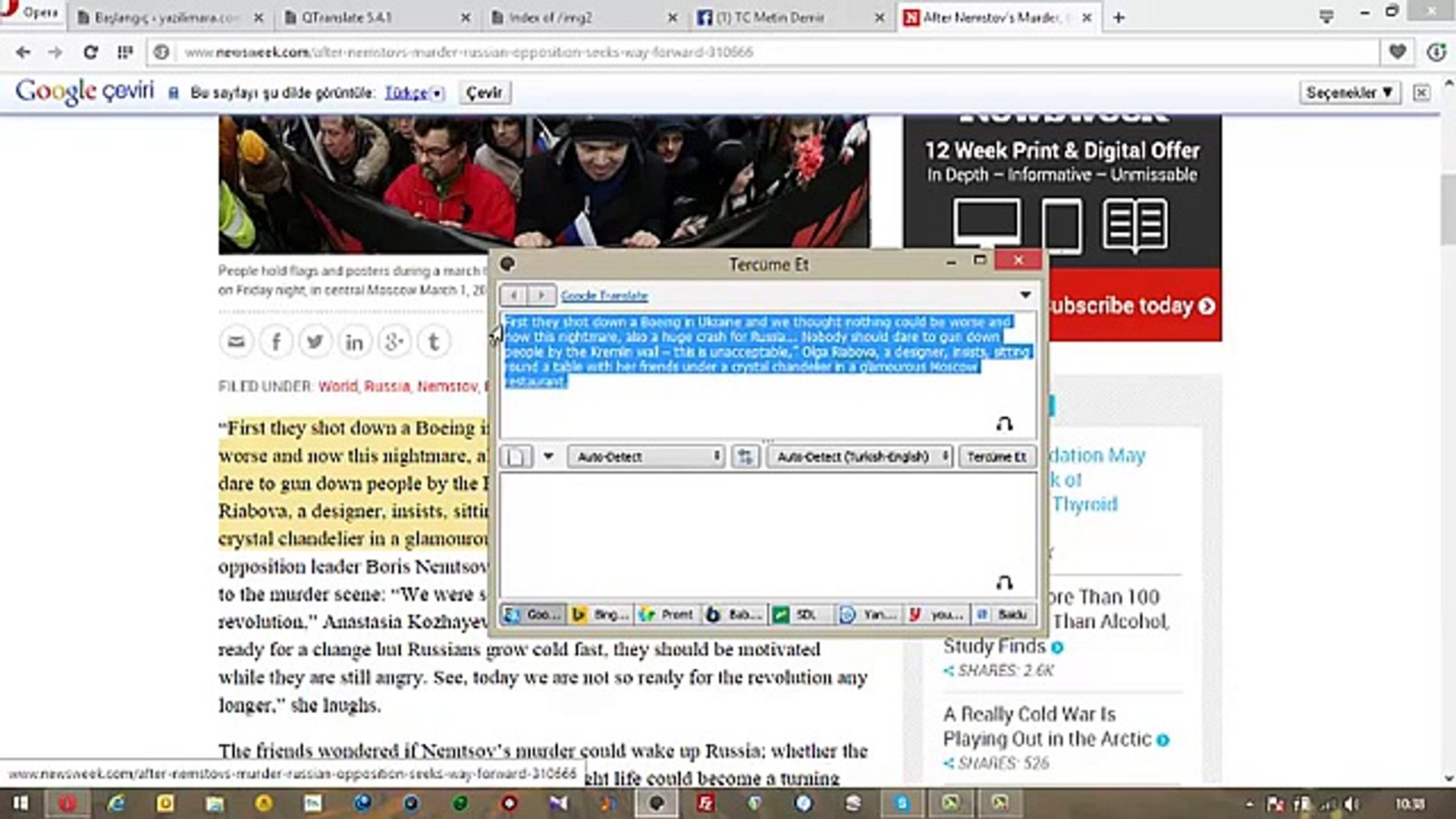The width and height of the screenshot is (1456, 819).
Task: Select the Bing translation service
Action: tap(600, 614)
